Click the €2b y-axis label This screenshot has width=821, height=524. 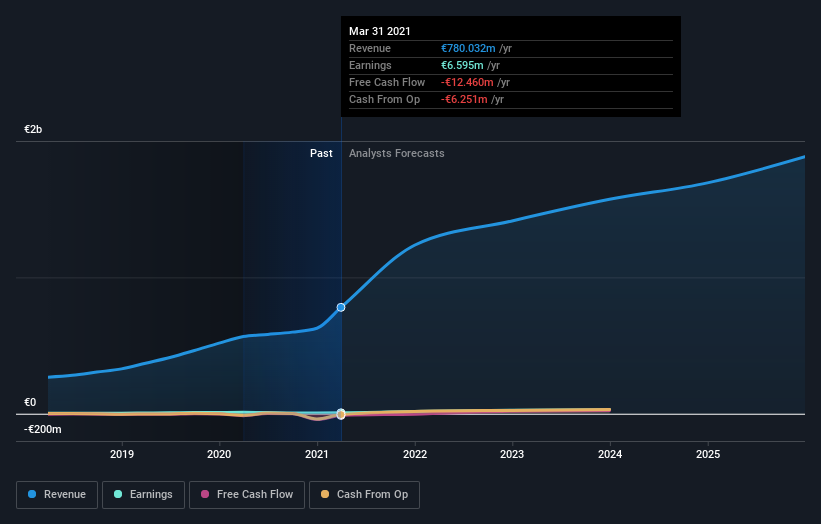[x=33, y=129]
